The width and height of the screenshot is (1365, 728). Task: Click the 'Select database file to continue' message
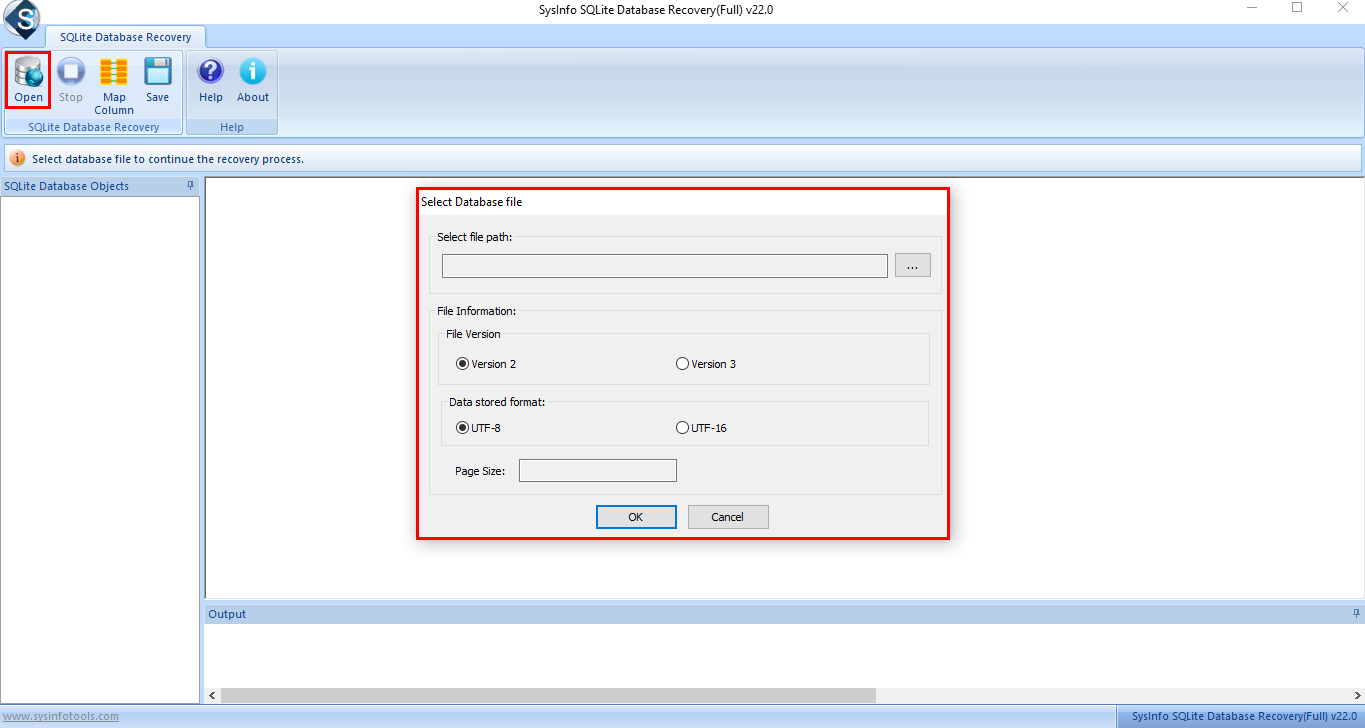click(168, 159)
